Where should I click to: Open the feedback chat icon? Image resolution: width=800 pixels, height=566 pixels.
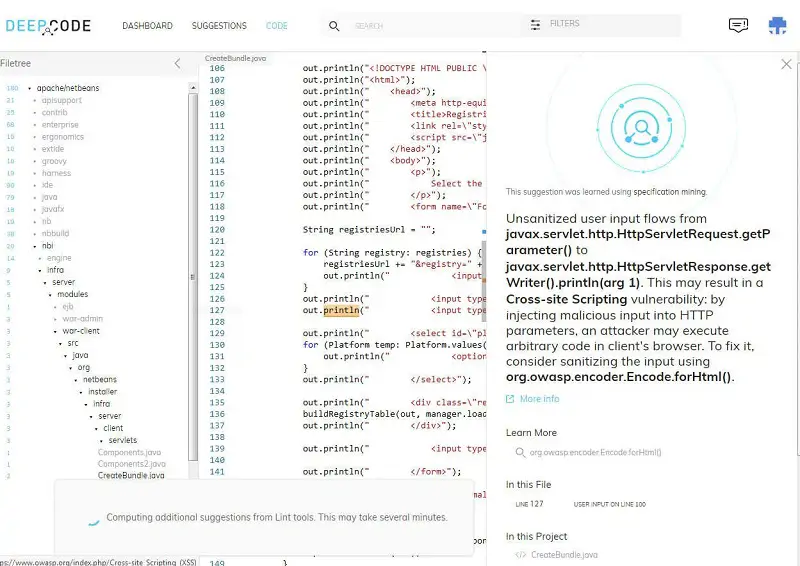point(738,25)
